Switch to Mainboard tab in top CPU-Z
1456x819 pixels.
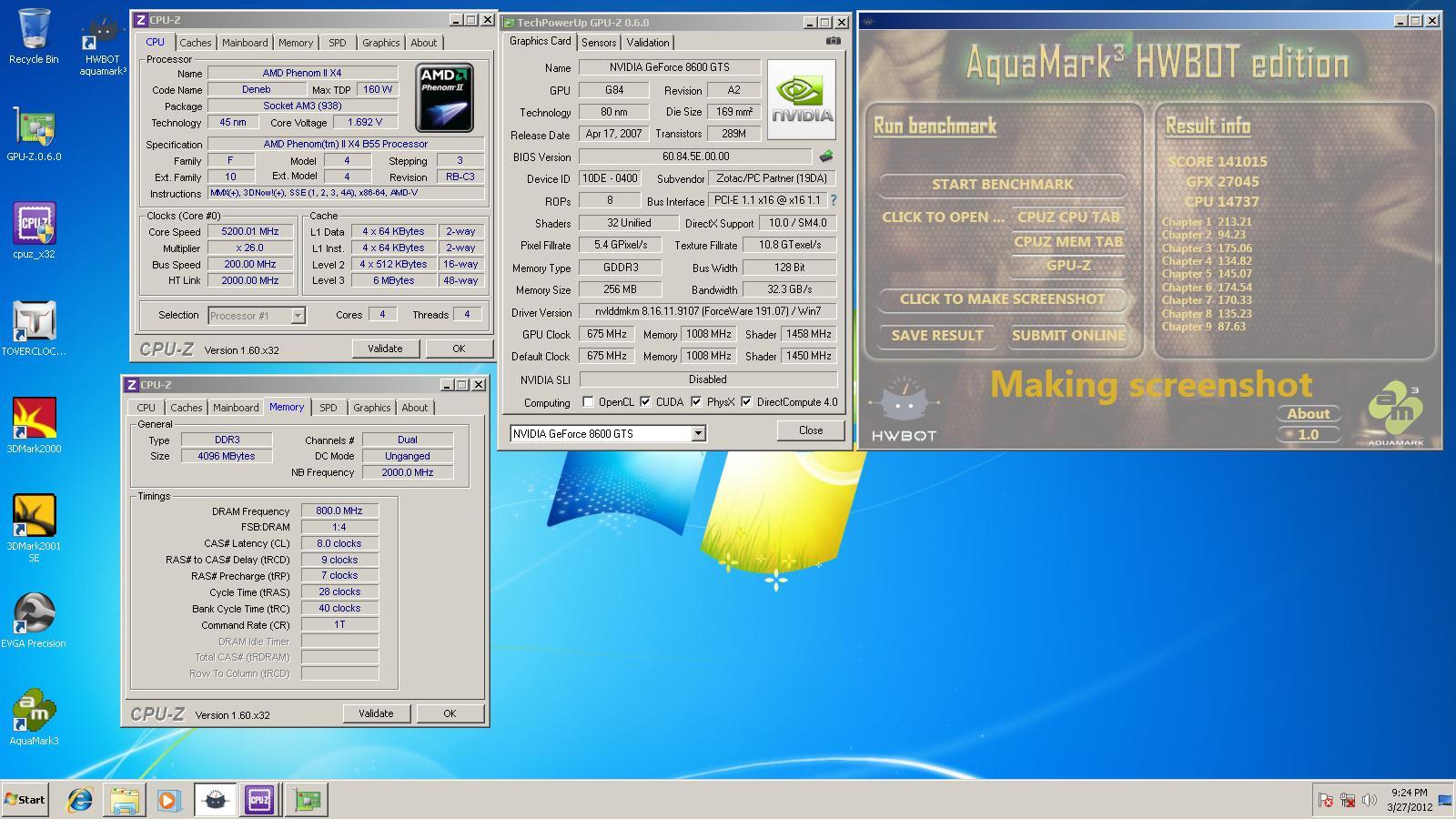pyautogui.click(x=245, y=43)
